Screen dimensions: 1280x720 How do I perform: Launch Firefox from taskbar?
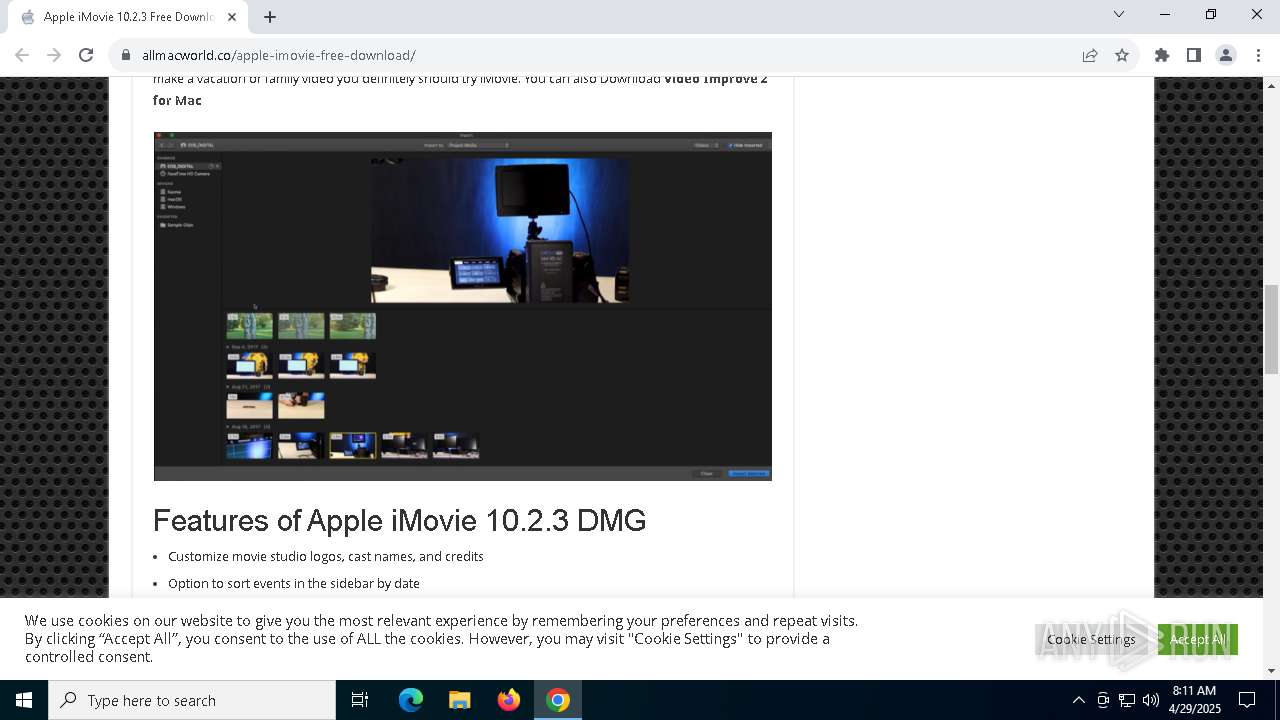coord(509,700)
